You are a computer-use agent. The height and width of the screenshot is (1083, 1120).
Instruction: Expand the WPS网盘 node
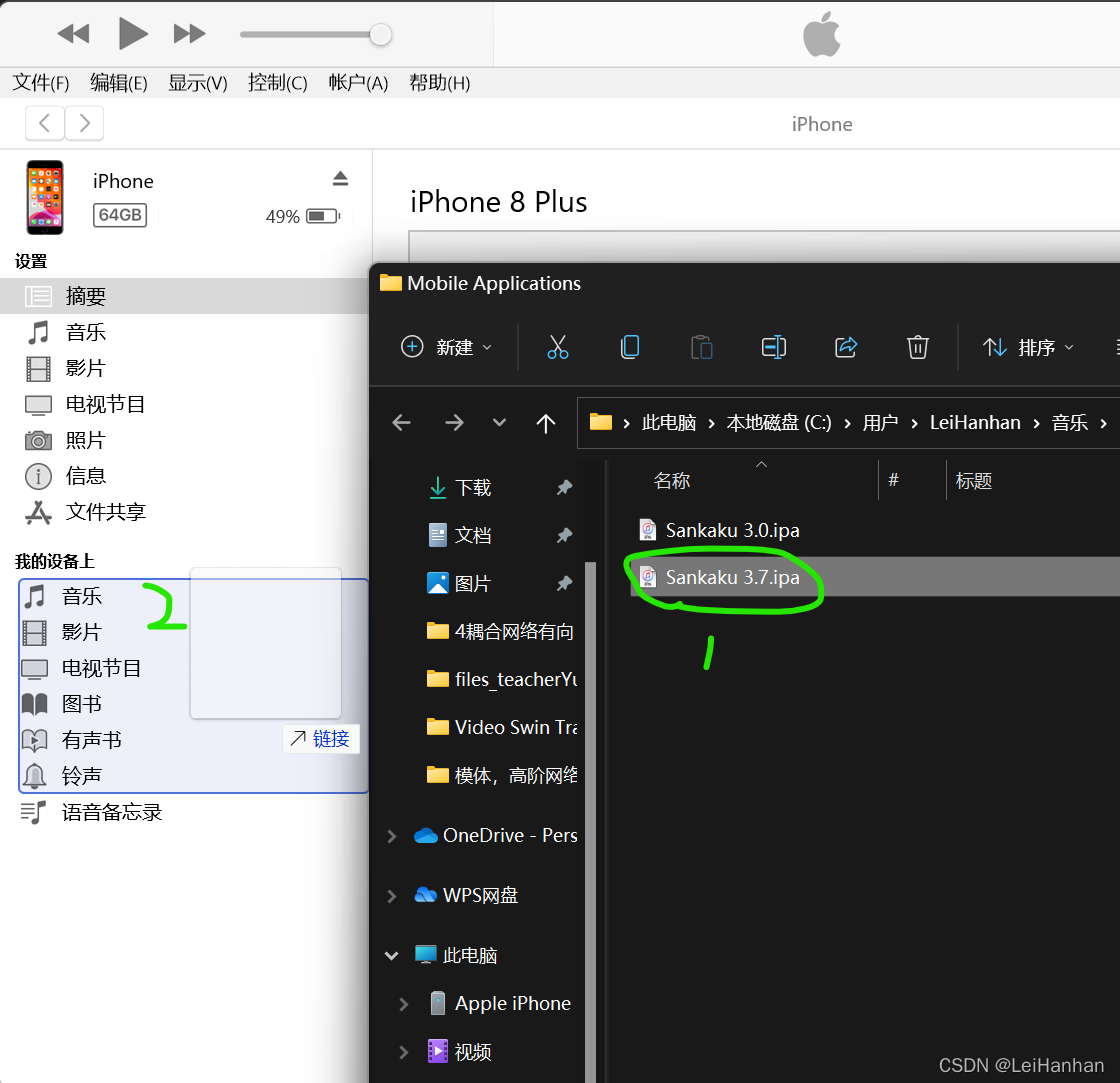click(x=391, y=896)
